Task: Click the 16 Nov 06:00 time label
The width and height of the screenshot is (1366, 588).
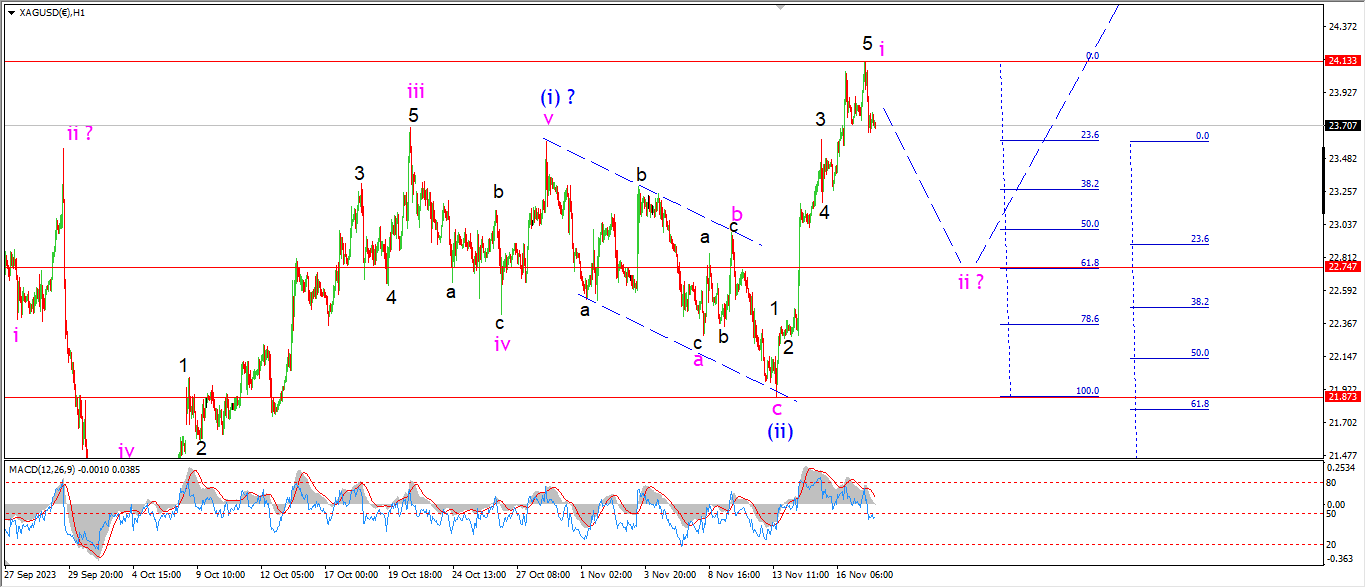Action: (865, 575)
